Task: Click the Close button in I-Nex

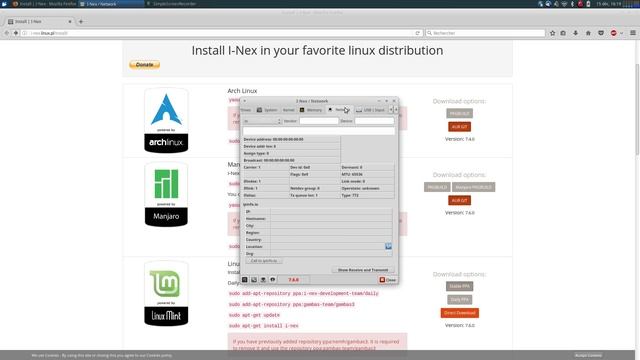Action: 388,280
